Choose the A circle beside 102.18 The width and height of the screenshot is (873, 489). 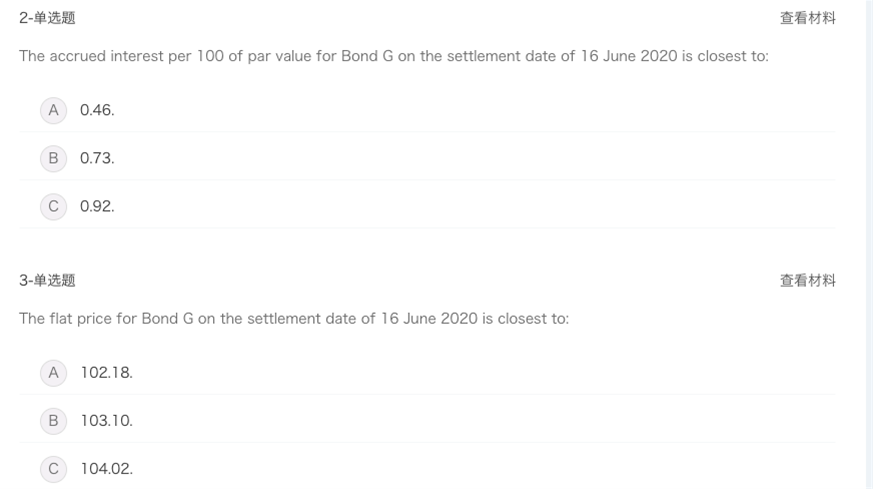point(53,373)
